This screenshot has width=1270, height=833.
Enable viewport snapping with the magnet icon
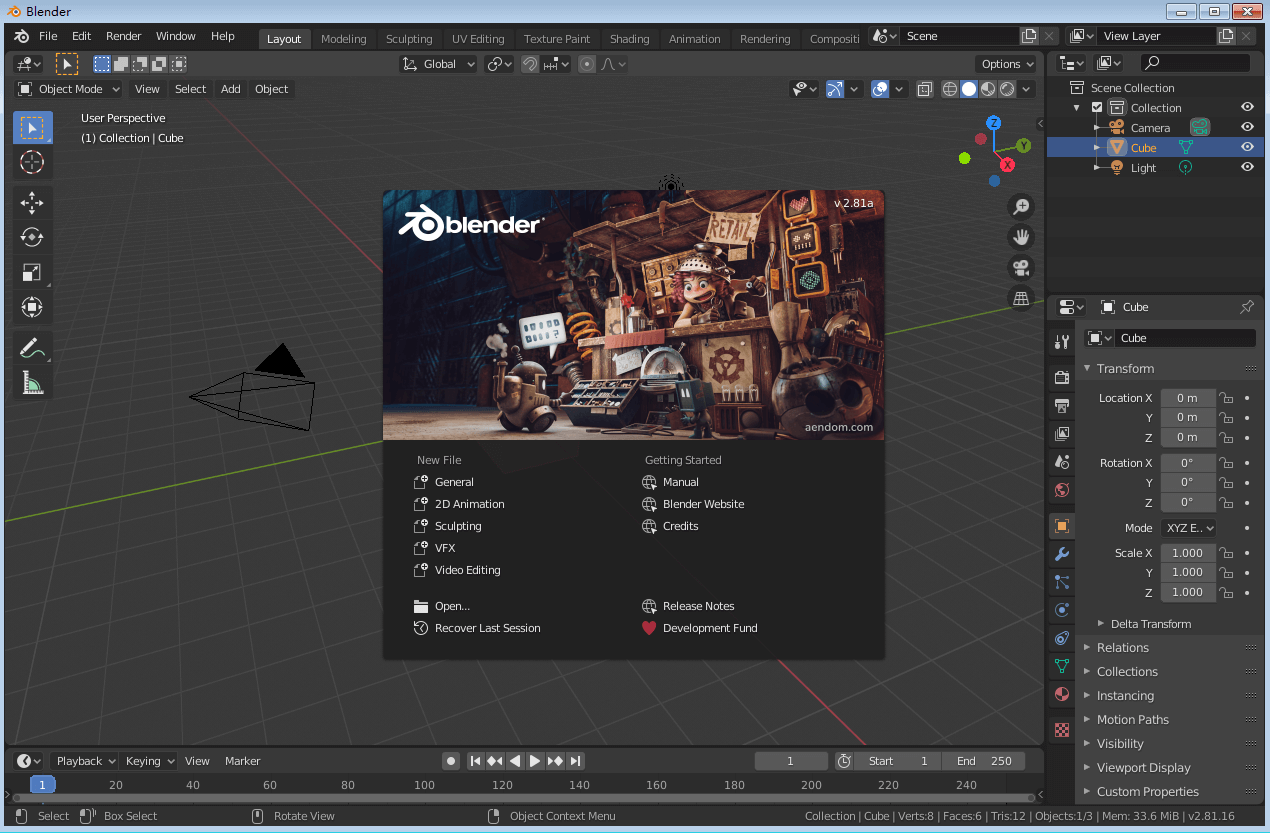(528, 63)
